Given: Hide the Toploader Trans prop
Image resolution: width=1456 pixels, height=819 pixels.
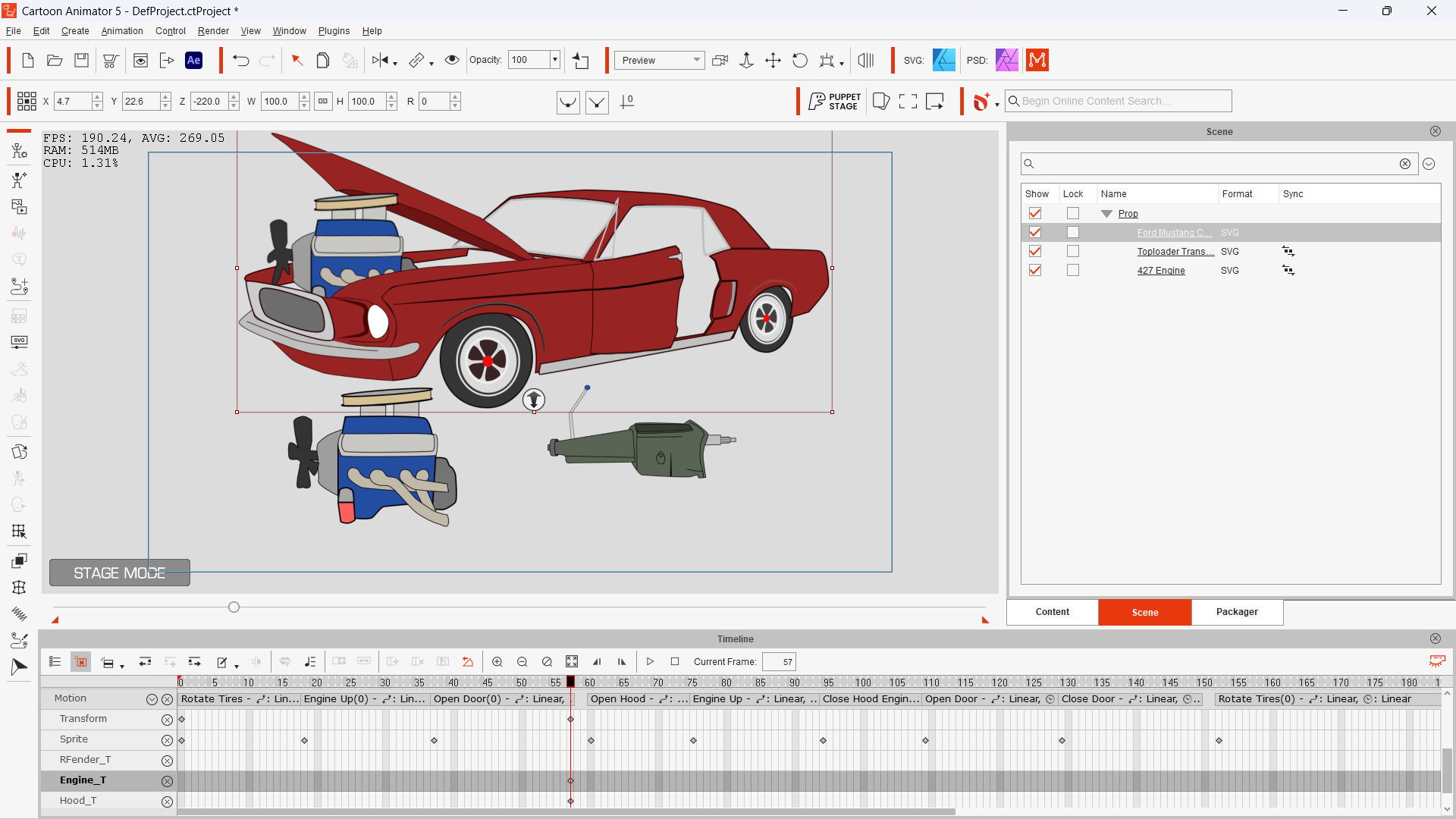Looking at the screenshot, I should 1035,252.
